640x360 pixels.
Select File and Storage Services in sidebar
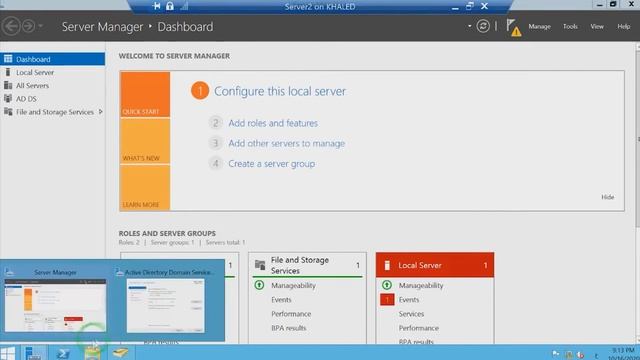[x=53, y=111]
